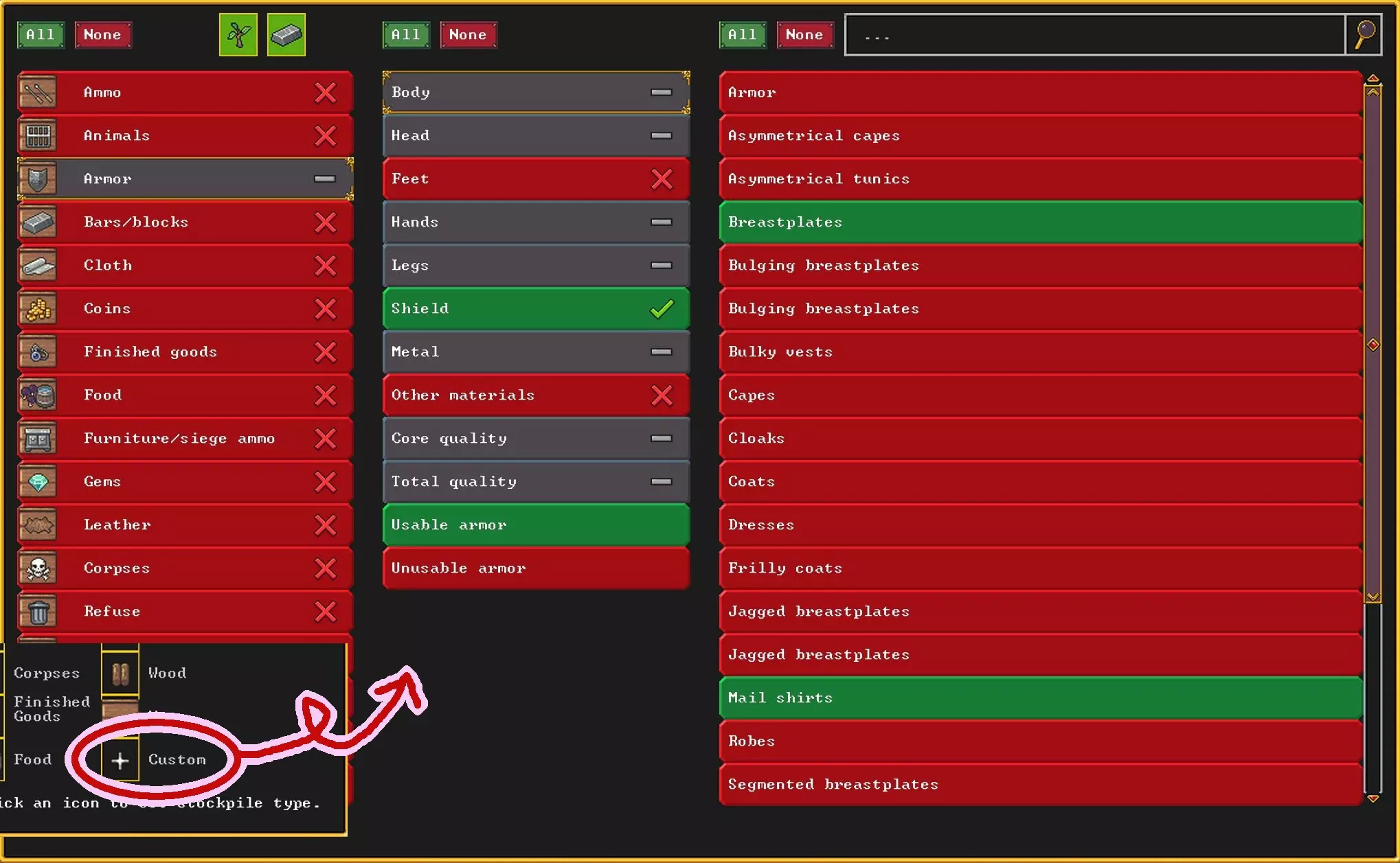Click the Ammo arrows icon
This screenshot has width=1400, height=863.
coord(38,93)
